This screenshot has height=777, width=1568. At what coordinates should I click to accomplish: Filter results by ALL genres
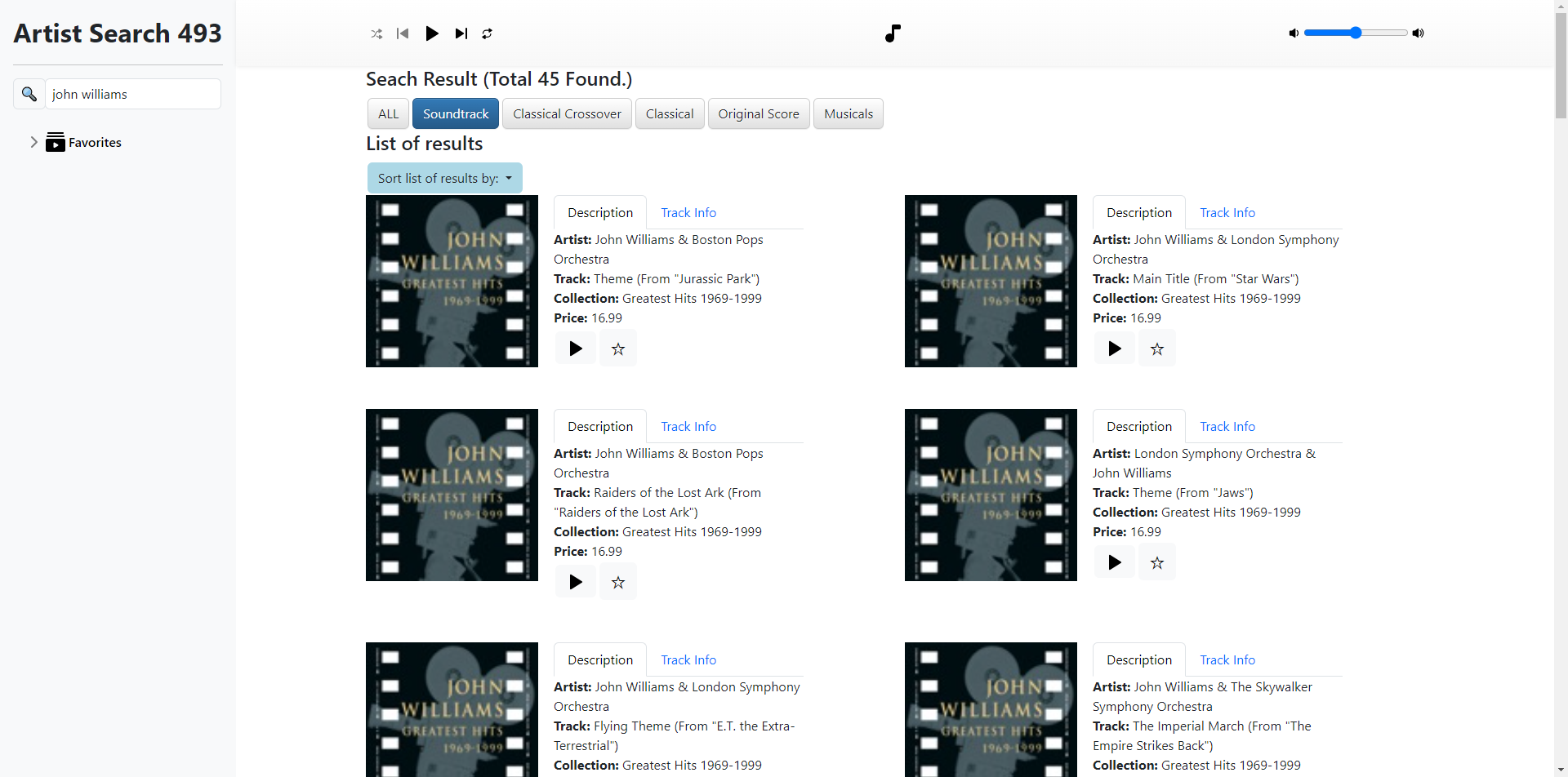pyautogui.click(x=389, y=113)
